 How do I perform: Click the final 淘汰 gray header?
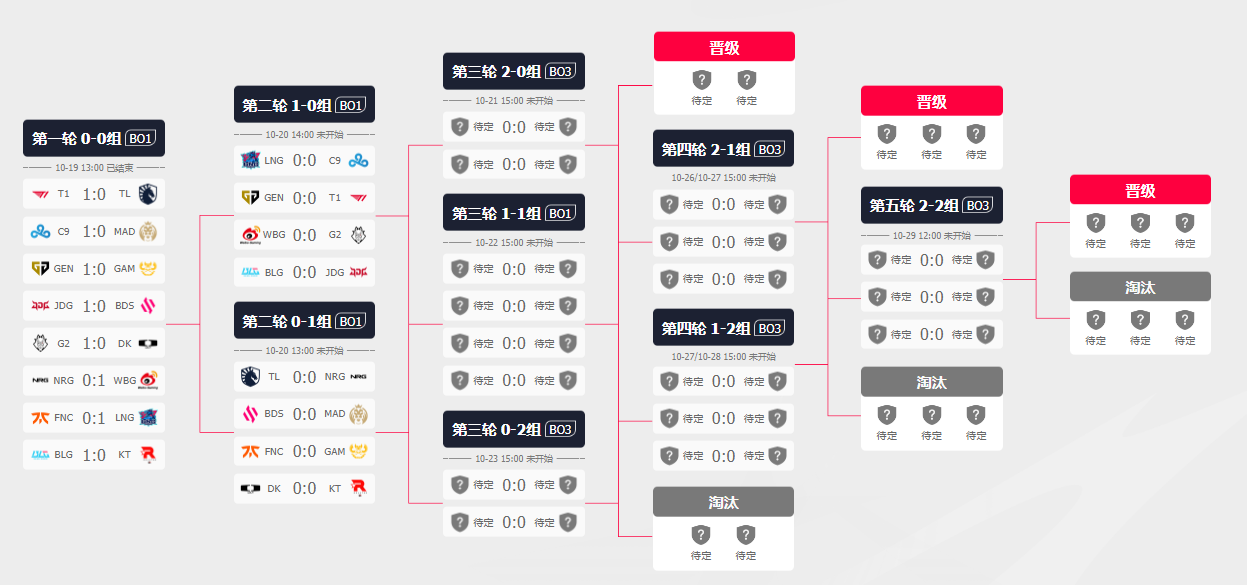[x=1140, y=287]
